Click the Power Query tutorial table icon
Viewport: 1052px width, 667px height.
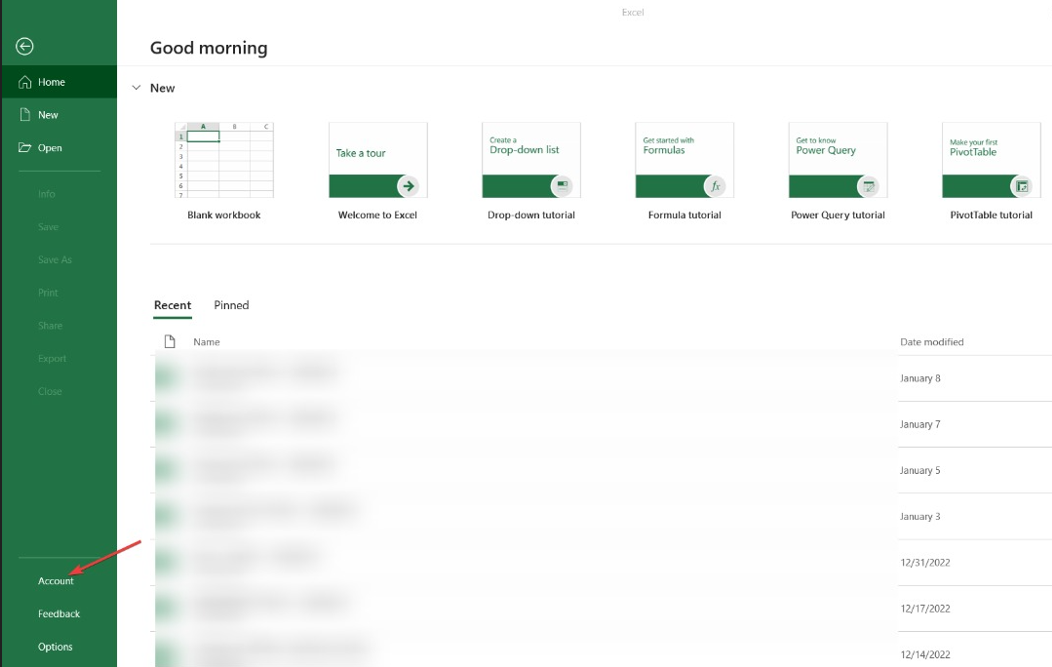[x=868, y=186]
